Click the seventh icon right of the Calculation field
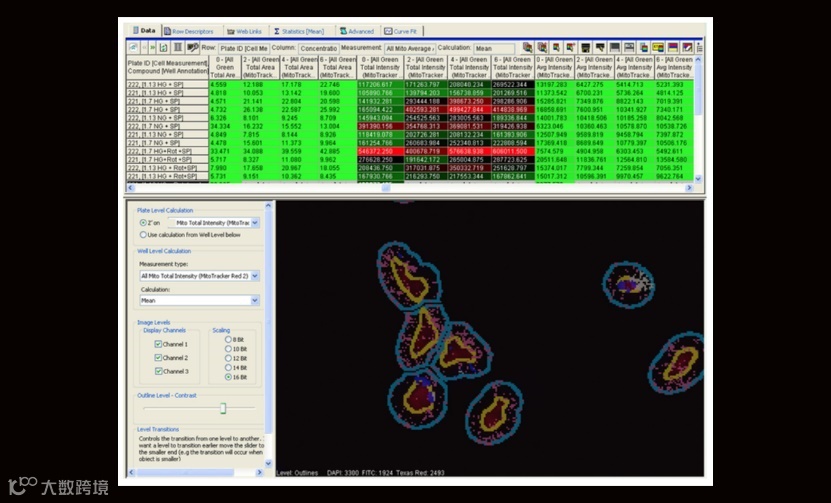Screen dimensions: 831x503 pyautogui.click(x=615, y=48)
